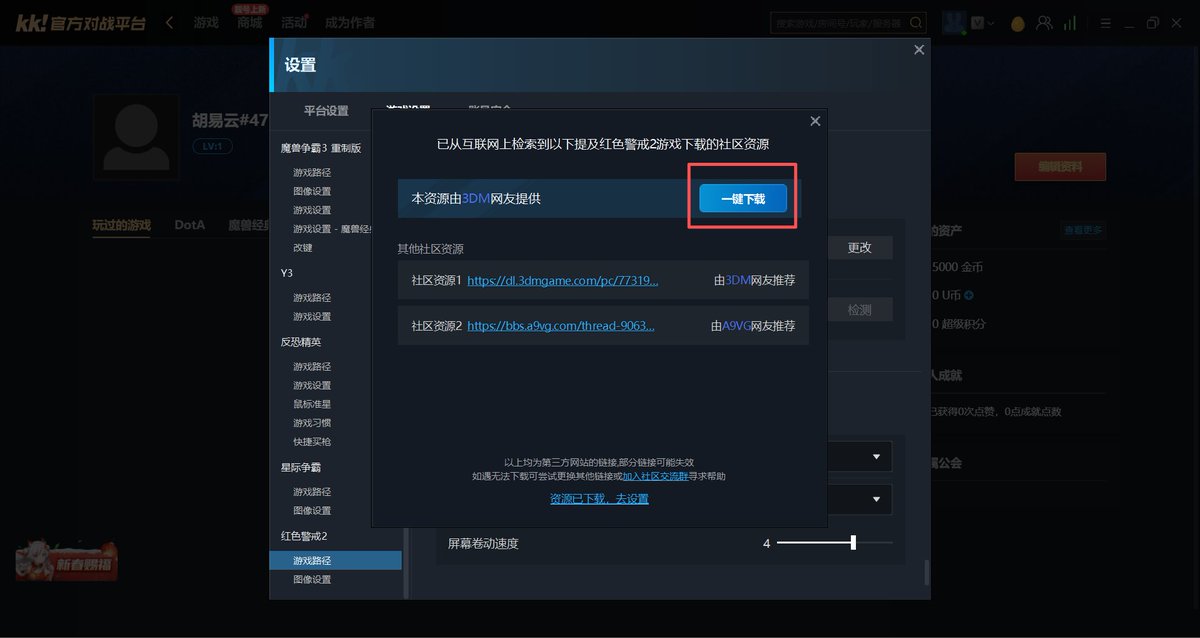Expand the V membership dropdown arrow
Screen dimensions: 1200x638
990,23
